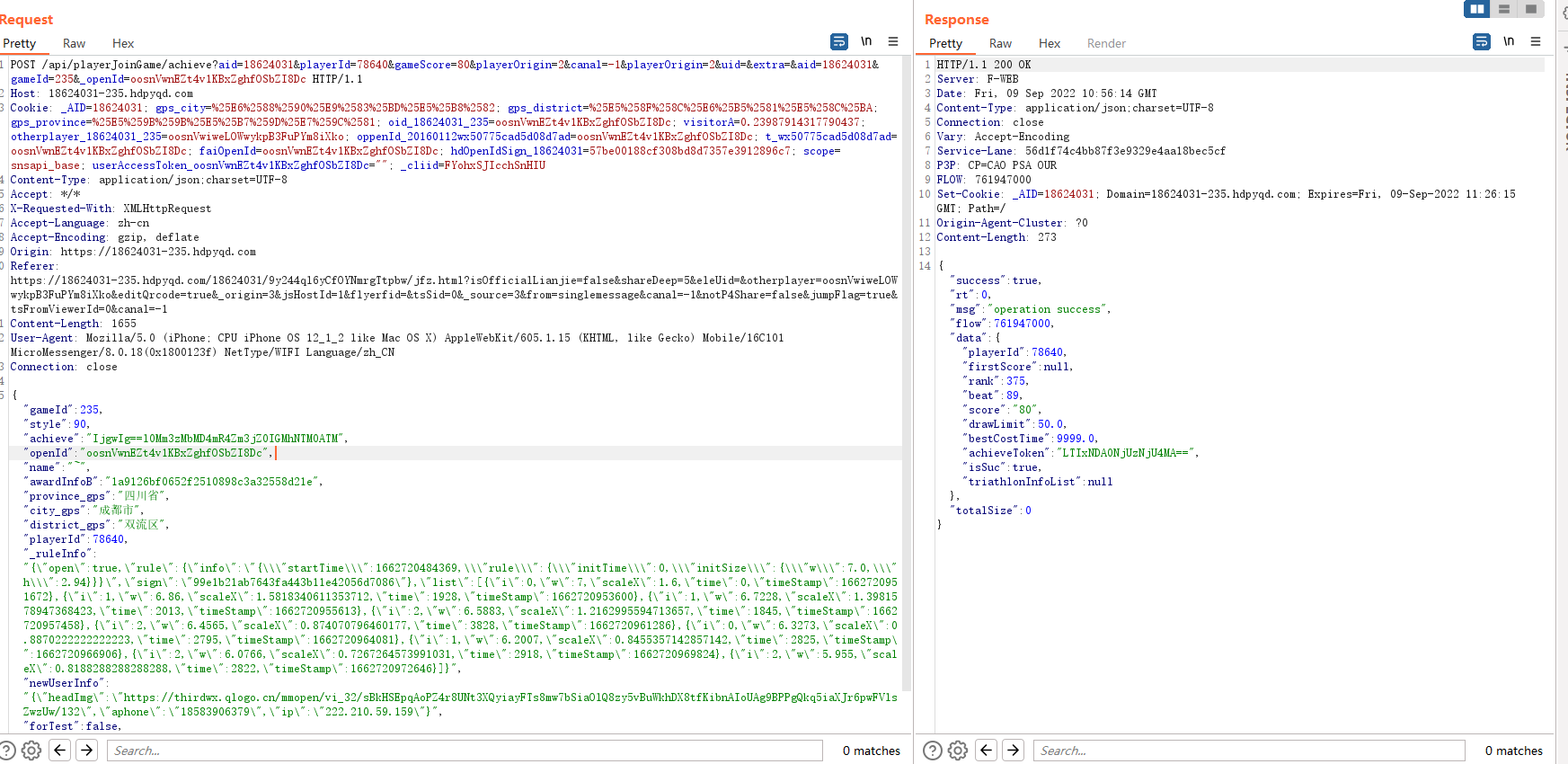Switch to the top-bottom split layout icon

click(1504, 9)
